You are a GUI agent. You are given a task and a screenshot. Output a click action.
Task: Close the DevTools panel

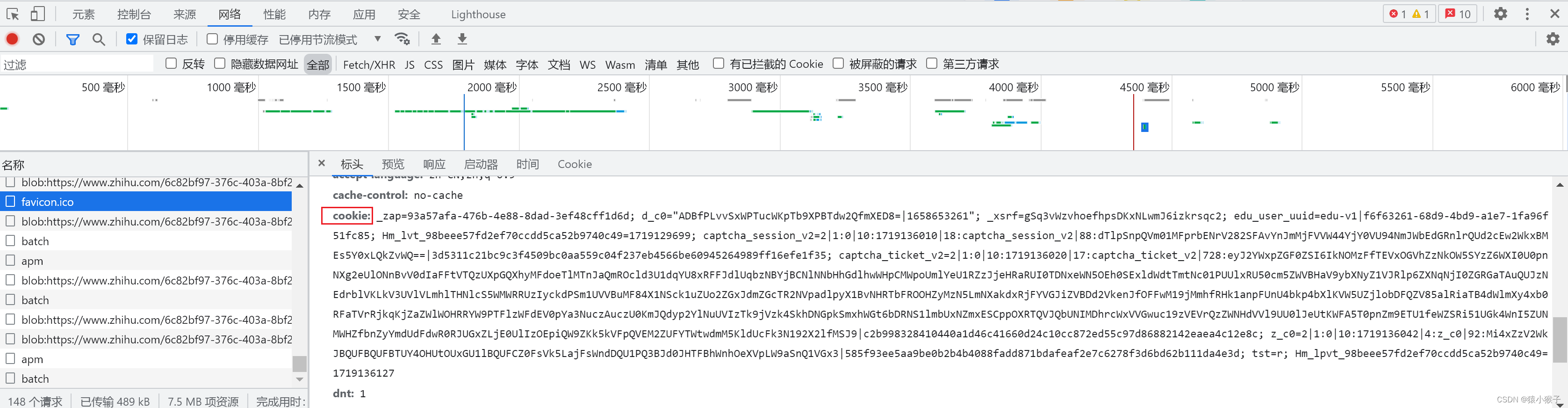[1554, 14]
